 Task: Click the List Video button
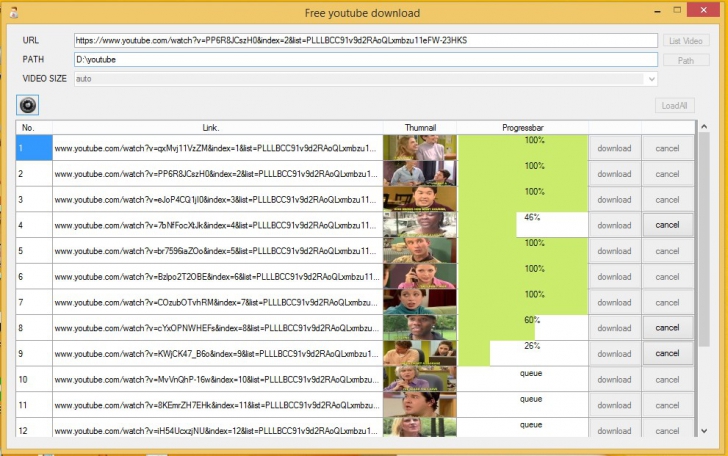pyautogui.click(x=686, y=41)
